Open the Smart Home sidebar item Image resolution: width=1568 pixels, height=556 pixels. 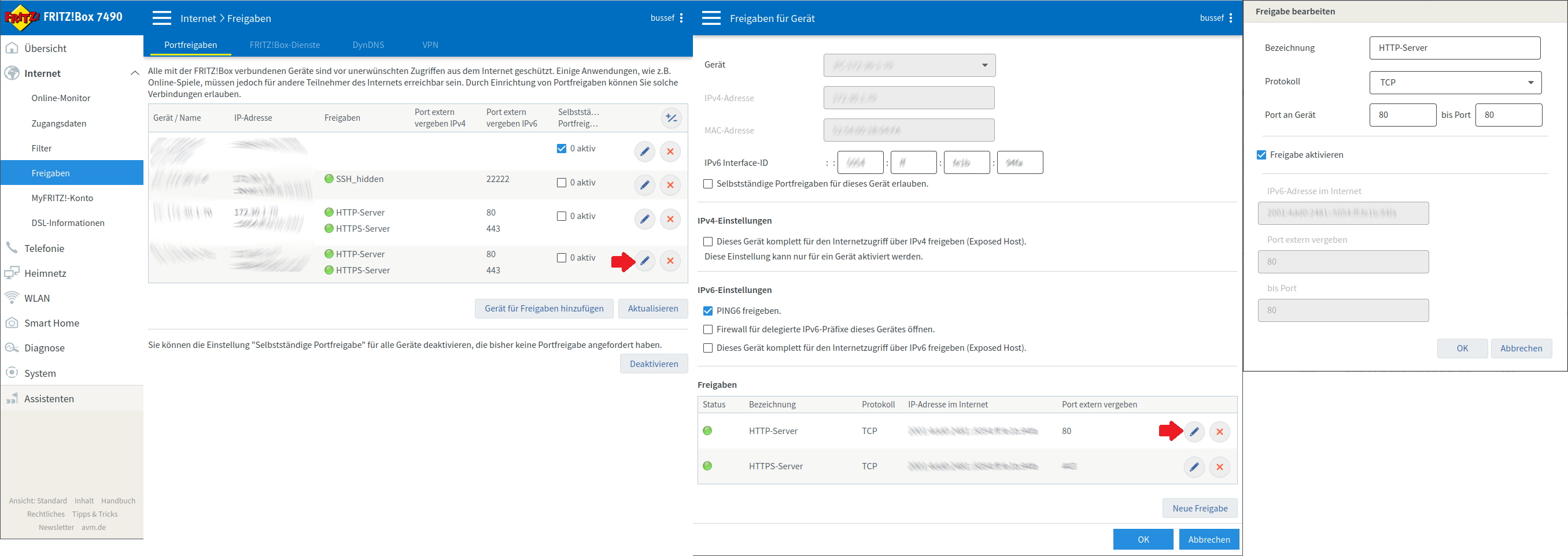click(51, 323)
